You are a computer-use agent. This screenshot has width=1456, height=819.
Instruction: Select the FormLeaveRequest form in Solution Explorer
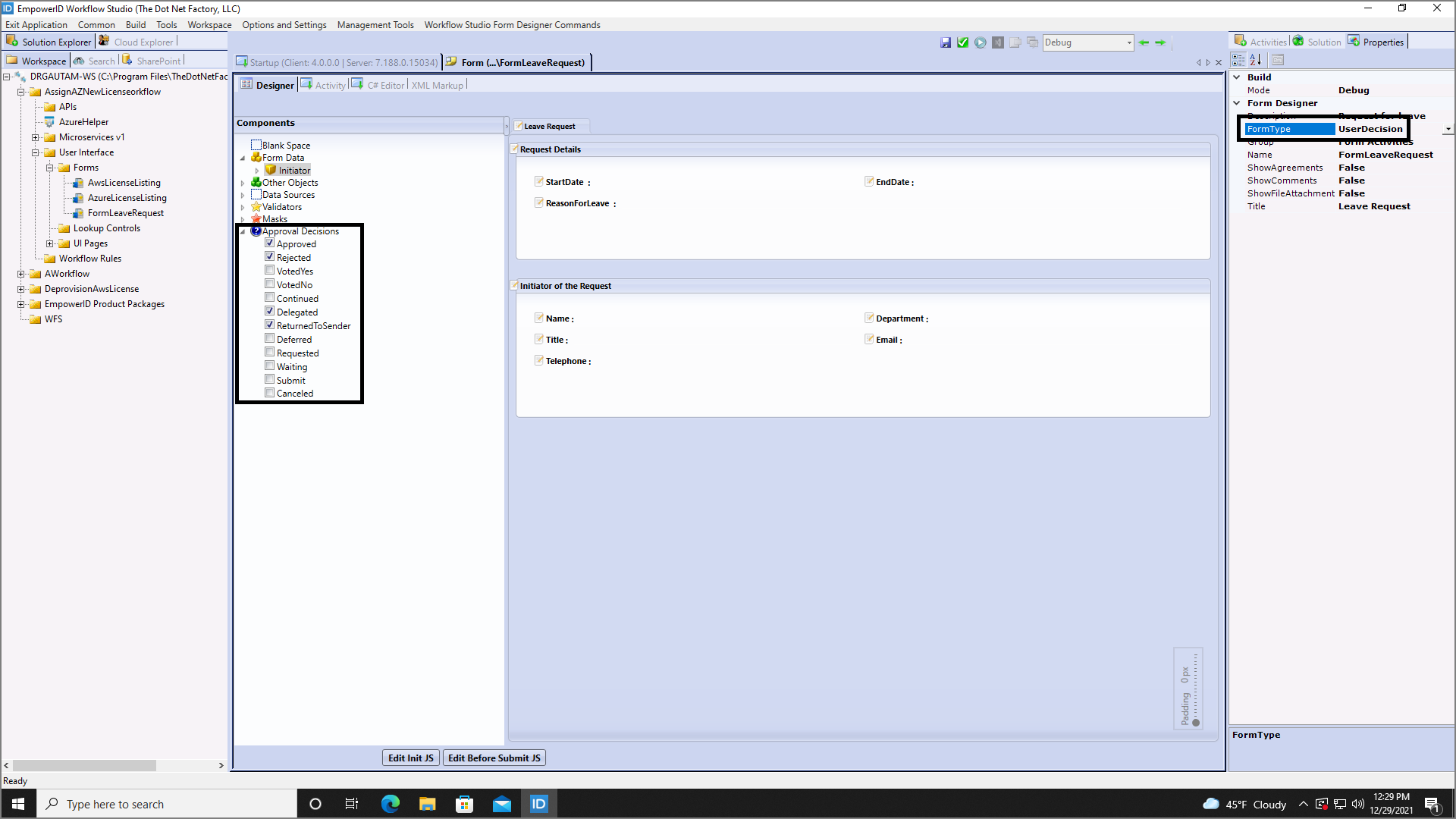click(125, 213)
